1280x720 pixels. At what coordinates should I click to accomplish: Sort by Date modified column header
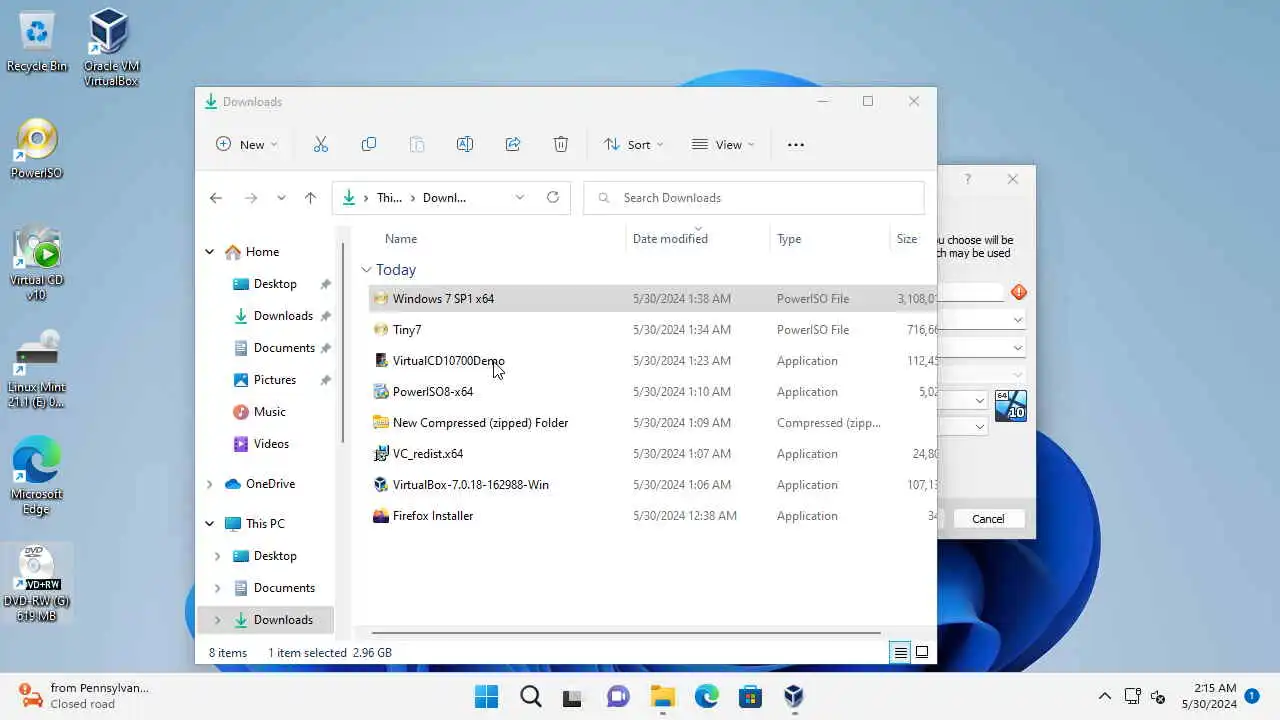click(670, 239)
